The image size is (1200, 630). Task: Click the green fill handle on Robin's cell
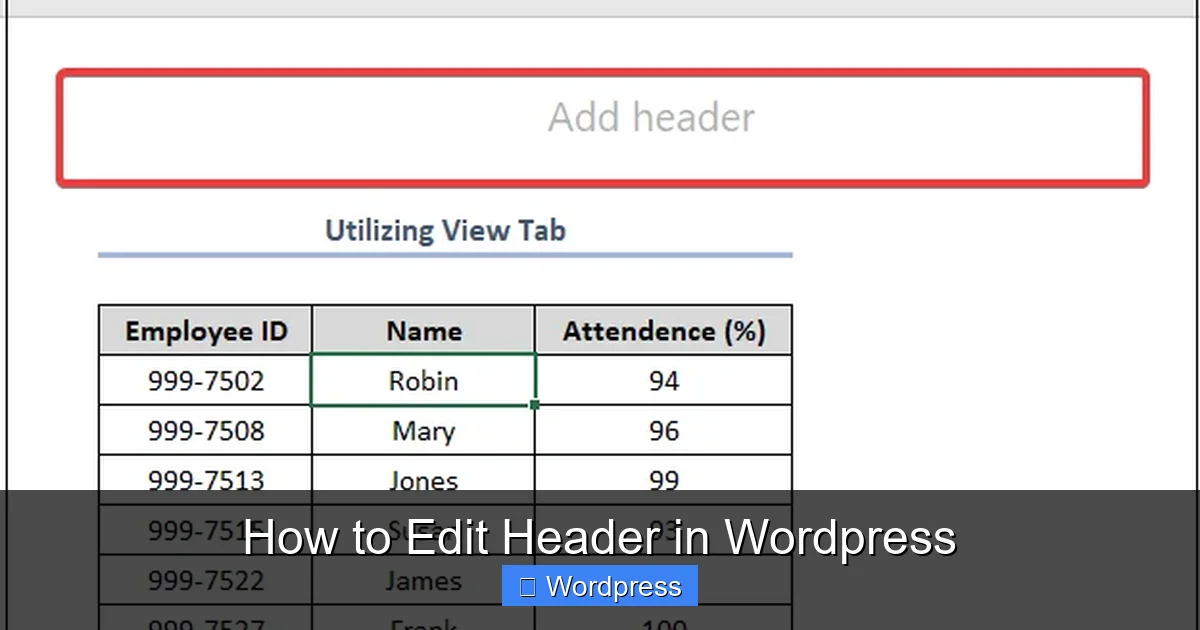coord(535,405)
